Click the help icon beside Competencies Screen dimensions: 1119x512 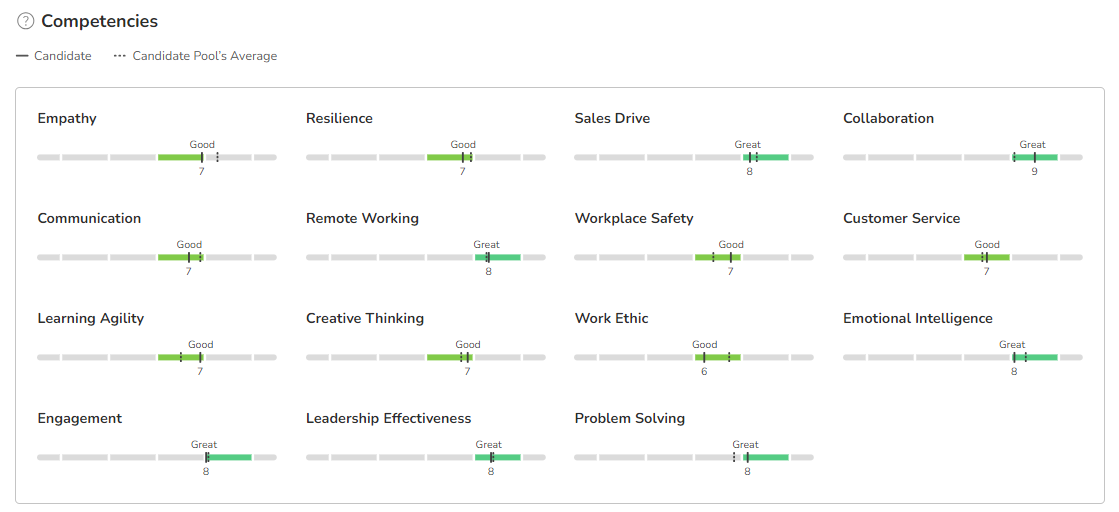coord(26,21)
